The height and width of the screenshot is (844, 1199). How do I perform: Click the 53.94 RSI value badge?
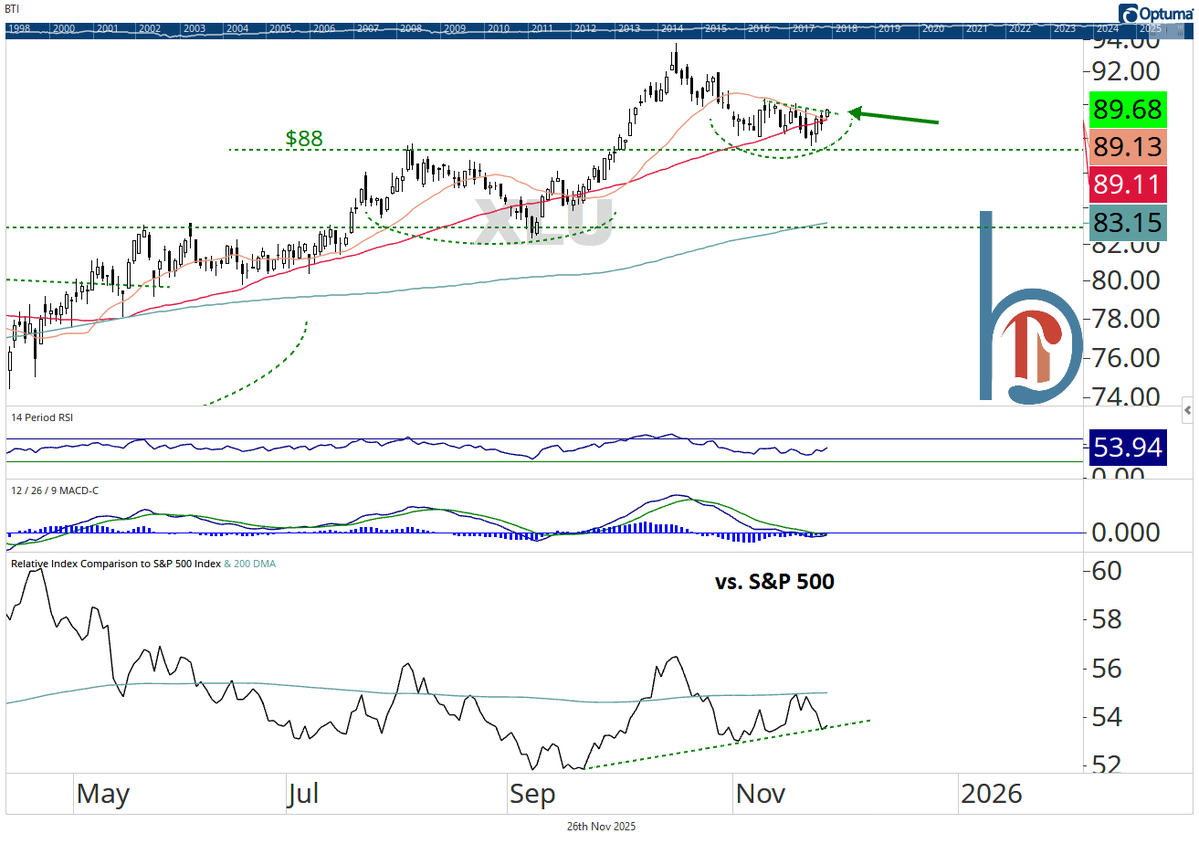(x=1128, y=448)
